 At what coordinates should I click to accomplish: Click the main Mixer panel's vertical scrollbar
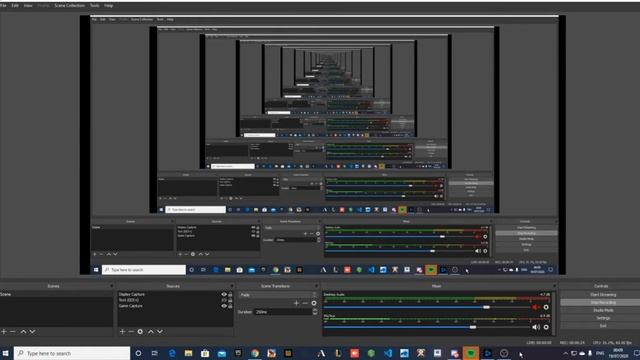[554, 313]
